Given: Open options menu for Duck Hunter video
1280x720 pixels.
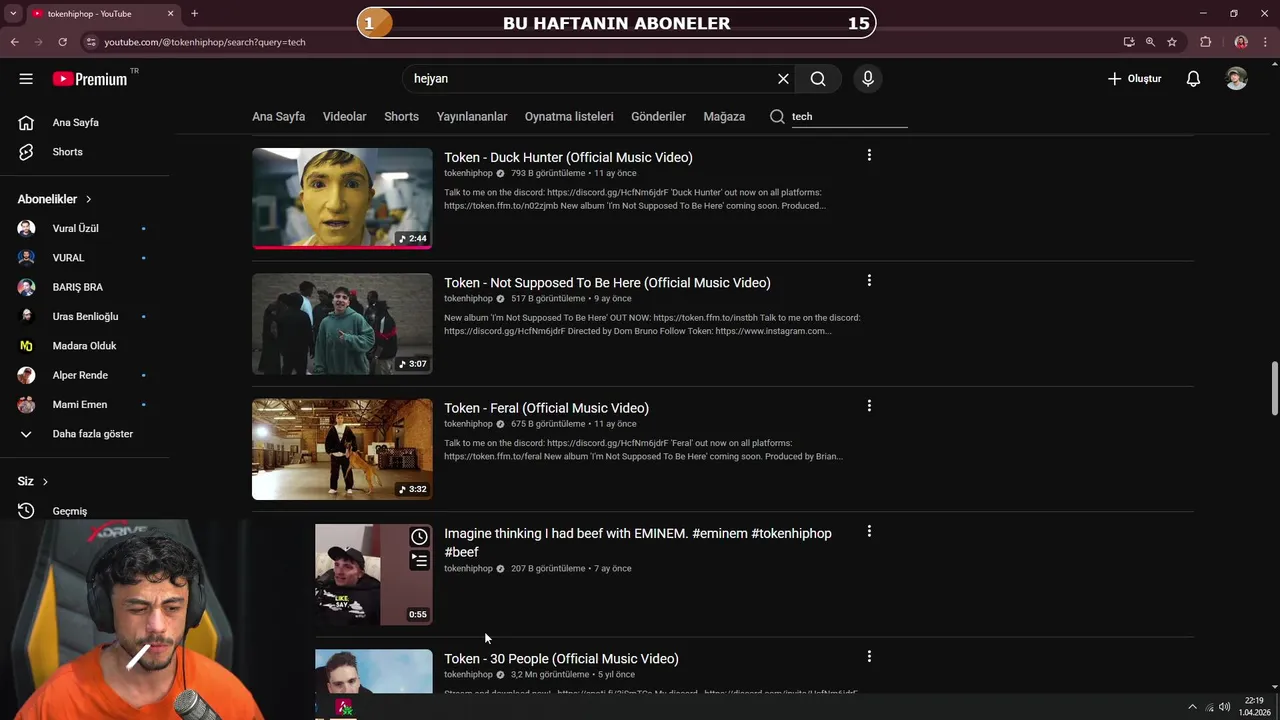Looking at the screenshot, I should click(869, 155).
